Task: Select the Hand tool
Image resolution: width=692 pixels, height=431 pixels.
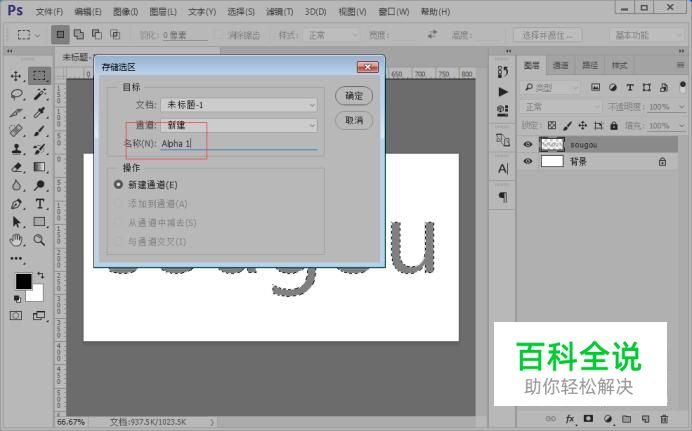Action: tap(16, 240)
